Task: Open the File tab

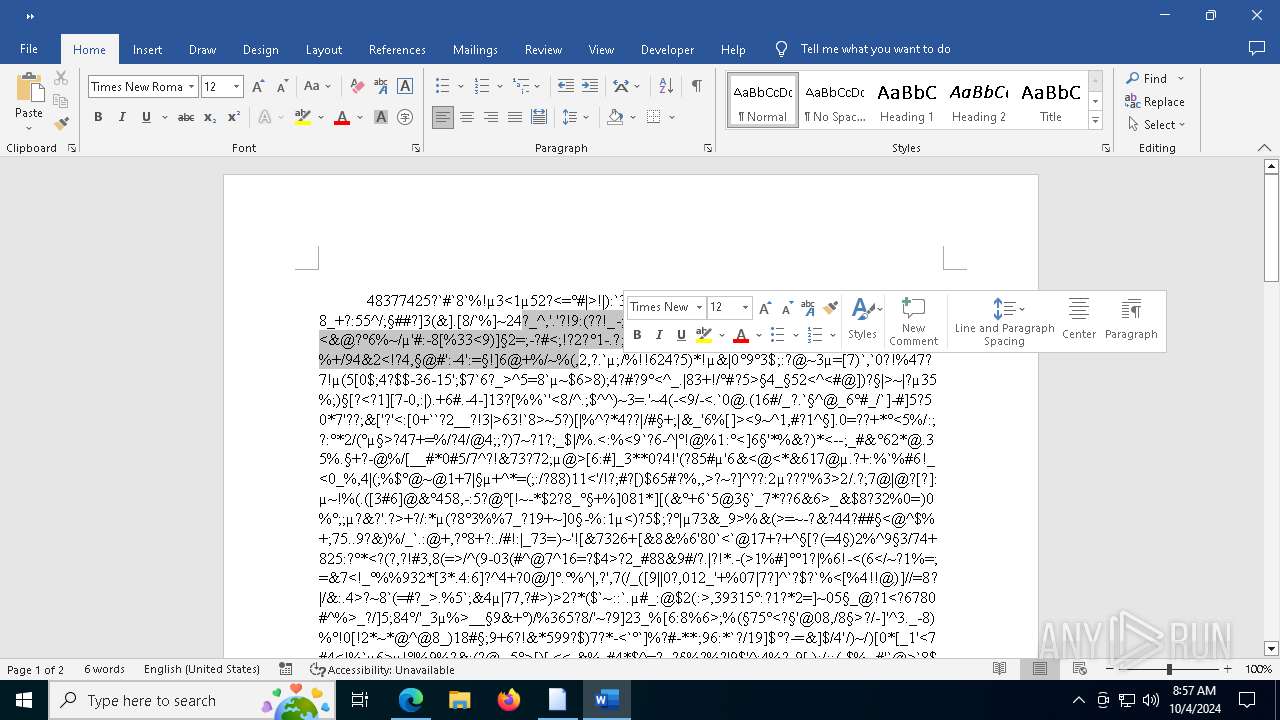Action: (x=29, y=49)
